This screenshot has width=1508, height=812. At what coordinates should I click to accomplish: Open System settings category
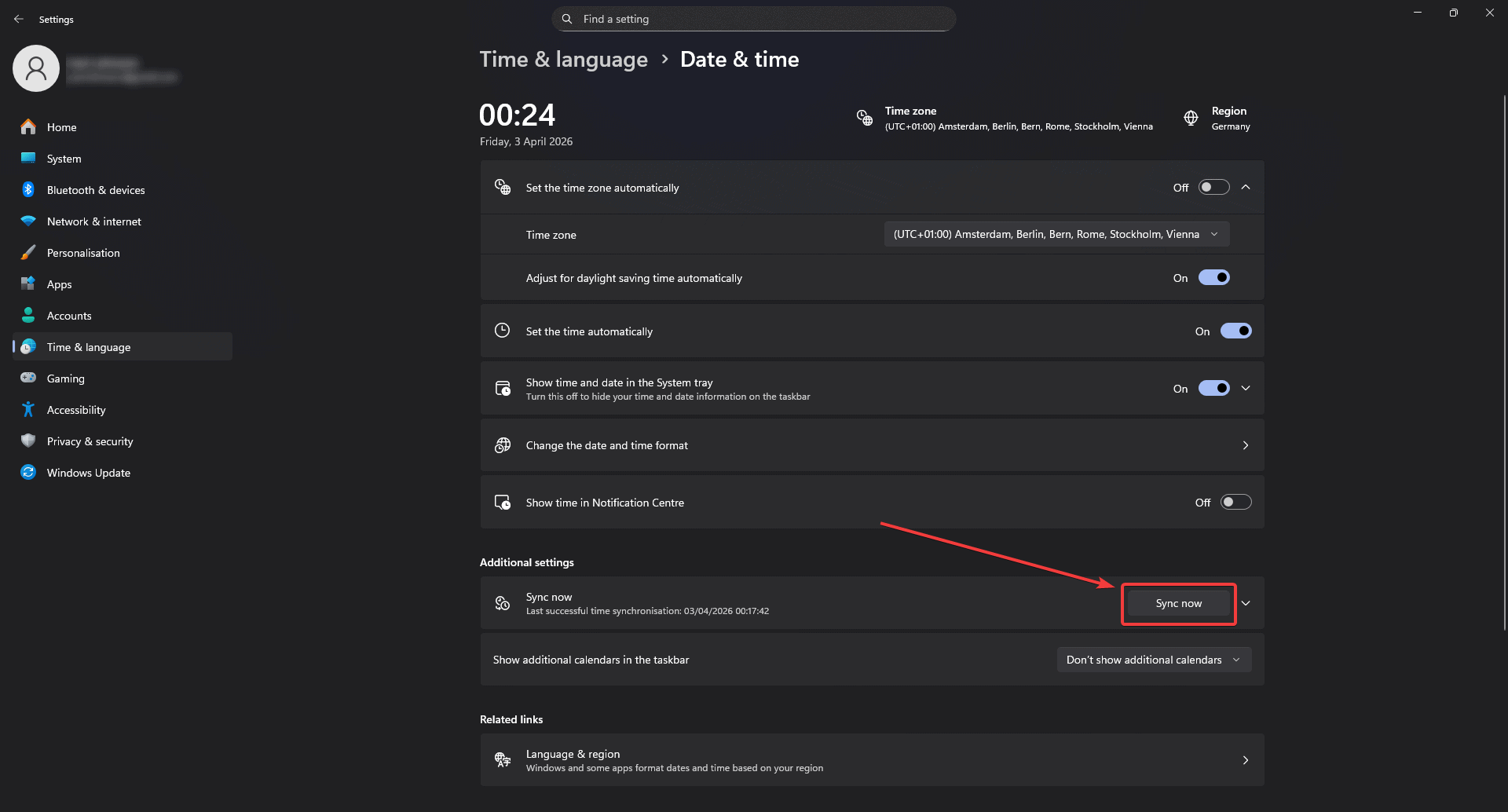(123, 158)
